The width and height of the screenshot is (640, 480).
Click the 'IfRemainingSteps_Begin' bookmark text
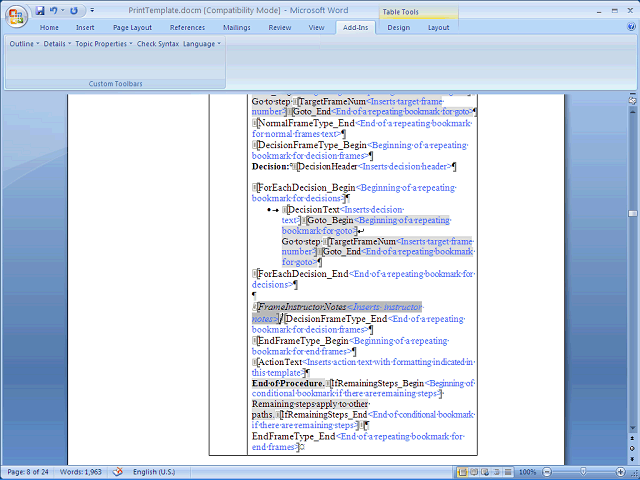click(378, 383)
